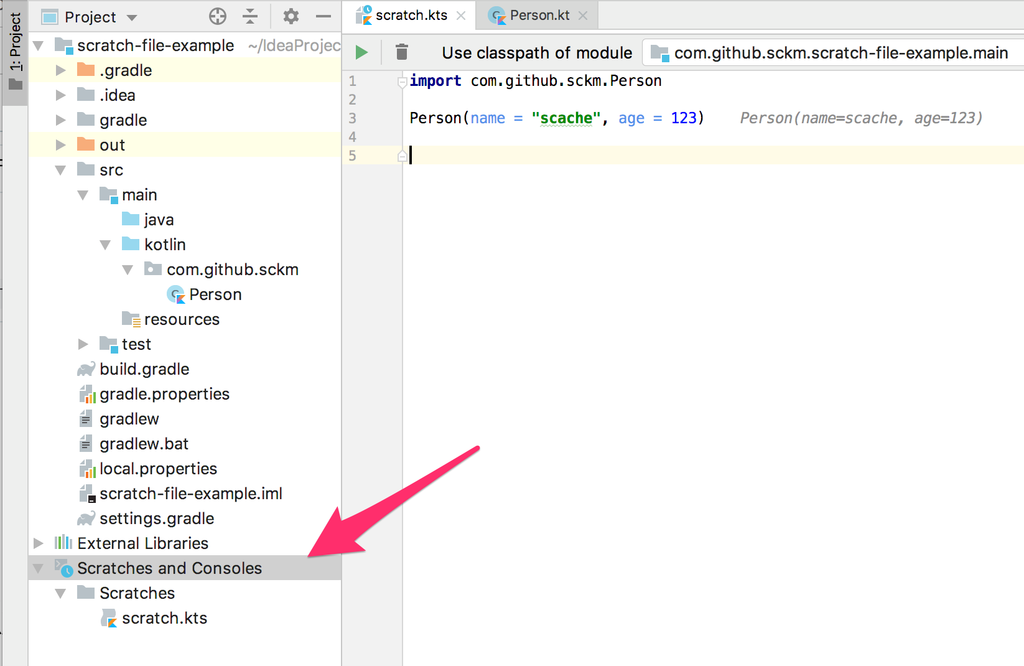1024x666 pixels.
Task: Click the "scache" string in the editor
Action: (566, 118)
